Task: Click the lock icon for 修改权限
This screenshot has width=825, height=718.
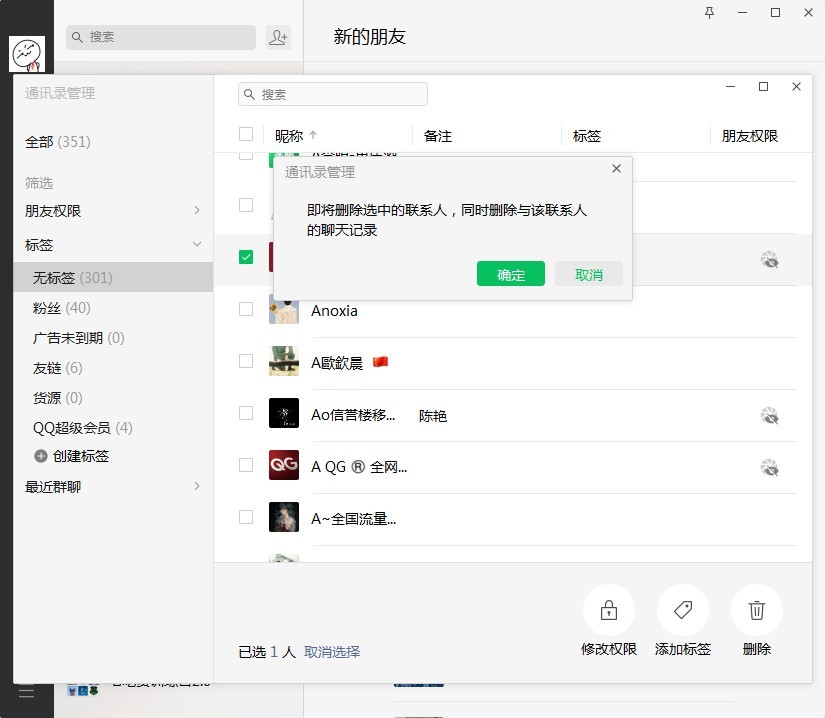Action: click(608, 610)
